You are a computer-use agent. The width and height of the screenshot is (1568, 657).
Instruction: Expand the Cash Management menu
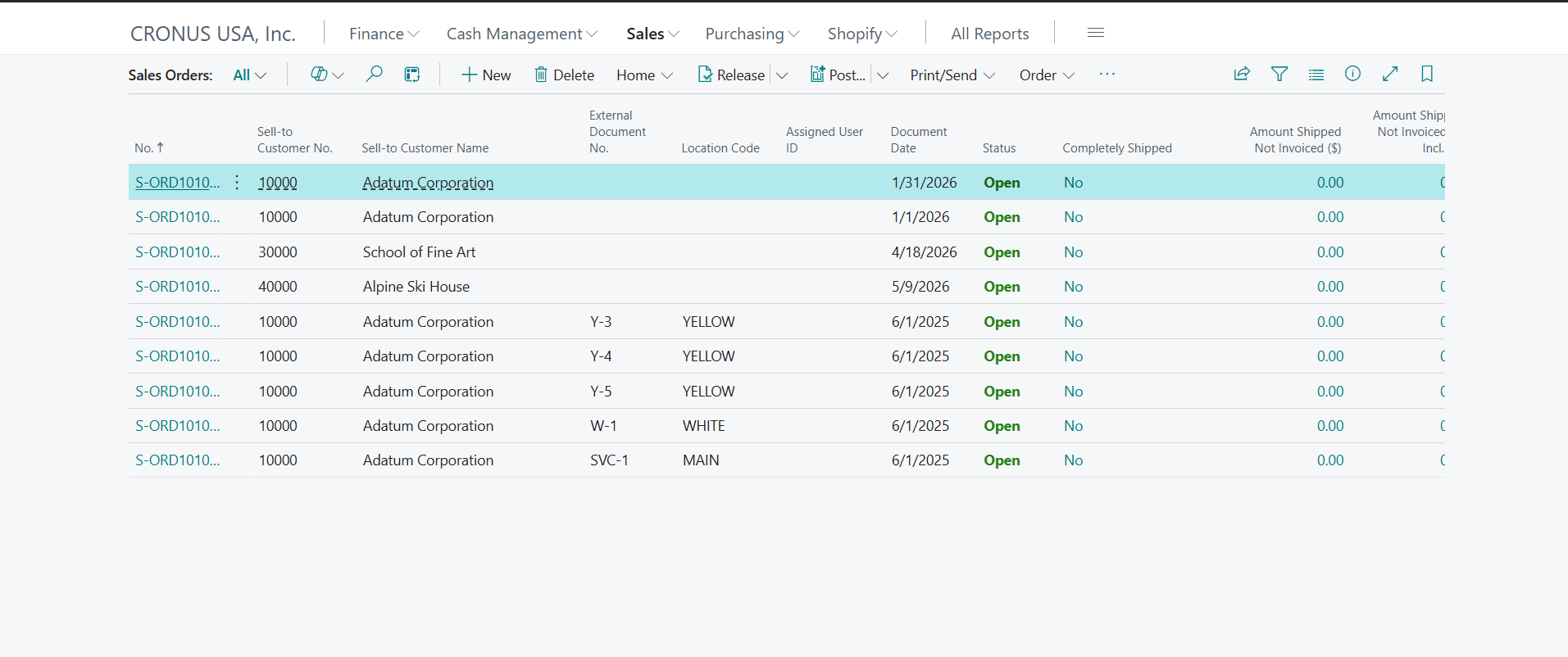point(522,34)
